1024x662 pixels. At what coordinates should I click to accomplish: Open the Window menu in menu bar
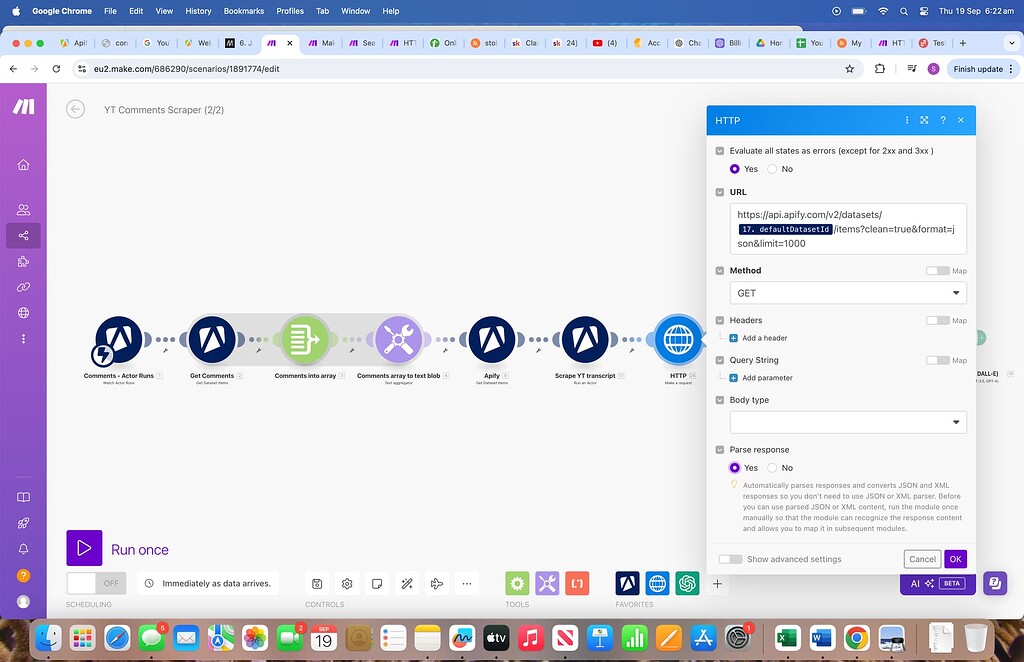pyautogui.click(x=355, y=11)
